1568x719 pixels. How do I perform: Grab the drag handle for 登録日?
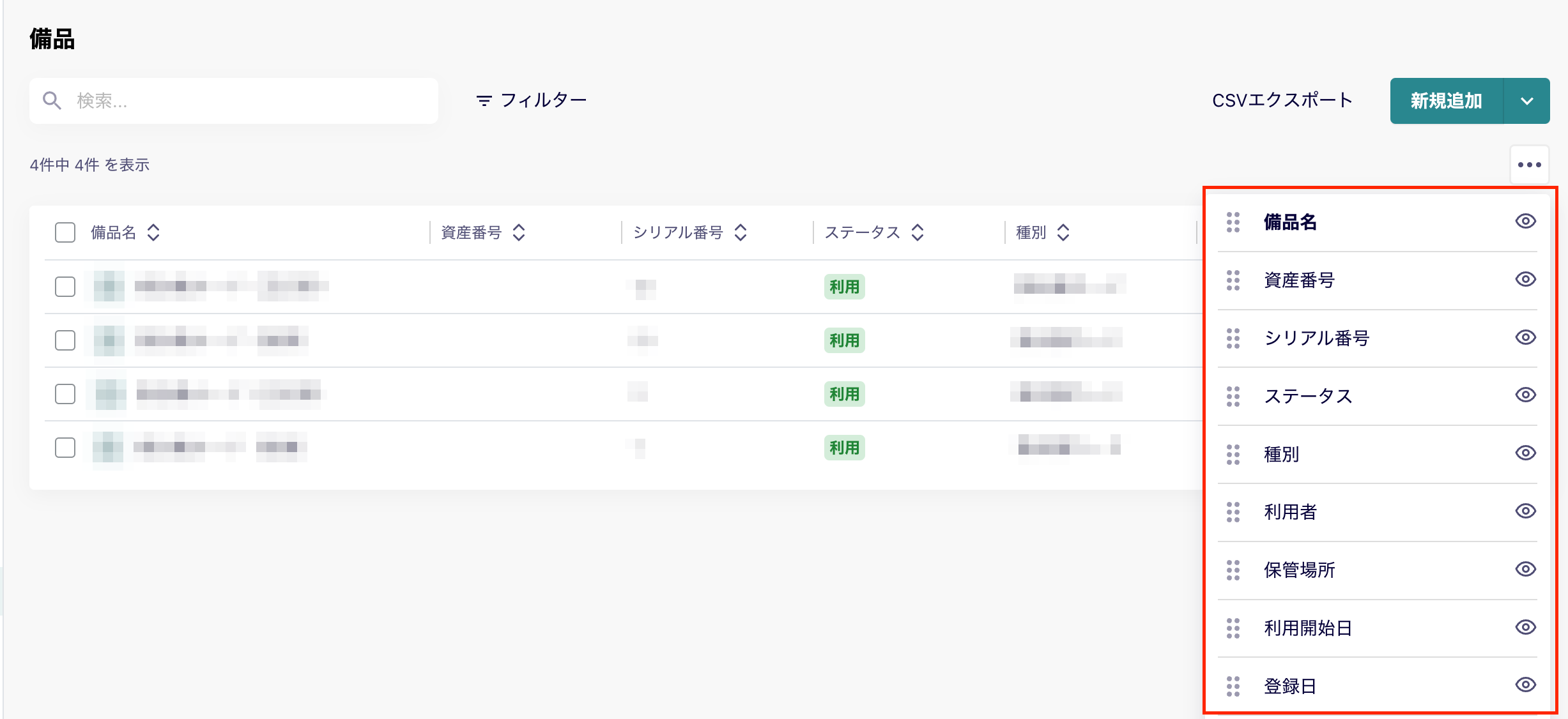[x=1233, y=686]
